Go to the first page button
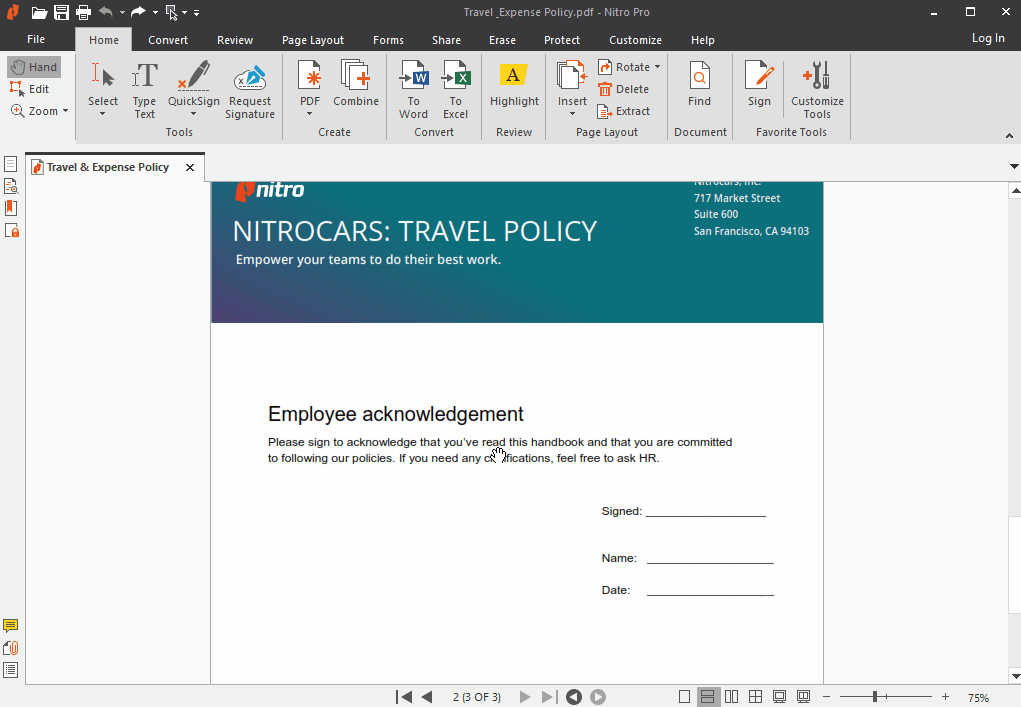Image resolution: width=1021 pixels, height=707 pixels. 404,697
